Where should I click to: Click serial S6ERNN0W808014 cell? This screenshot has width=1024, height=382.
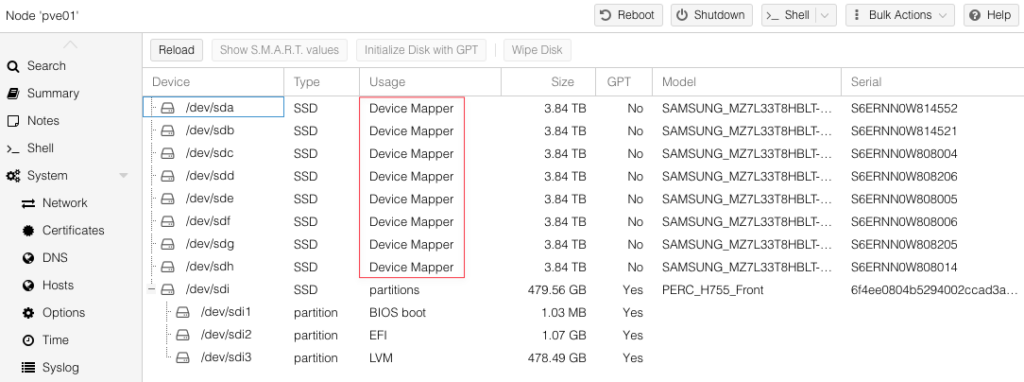coord(904,267)
